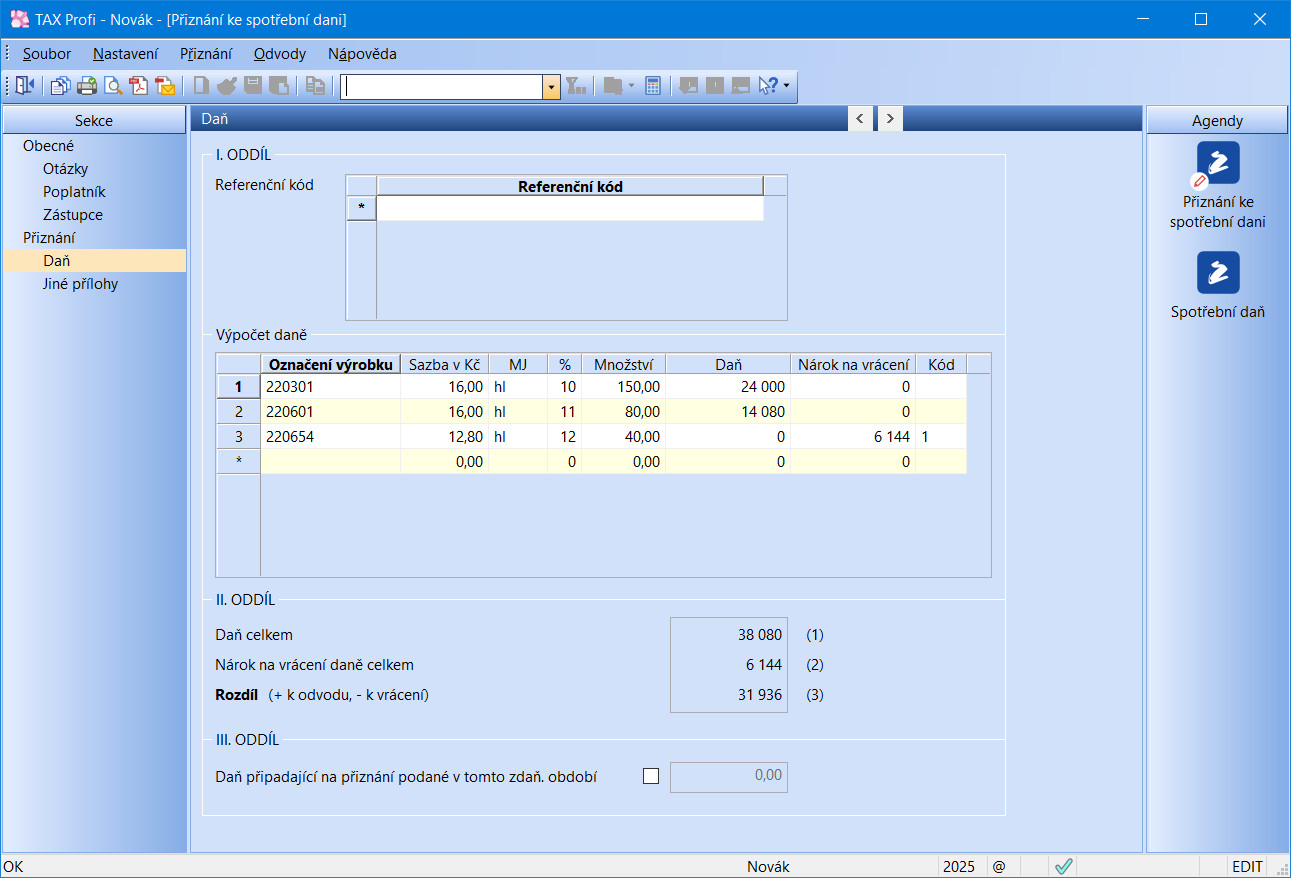Open Spotřební daň agenda icon
The image size is (1291, 878).
(x=1217, y=272)
